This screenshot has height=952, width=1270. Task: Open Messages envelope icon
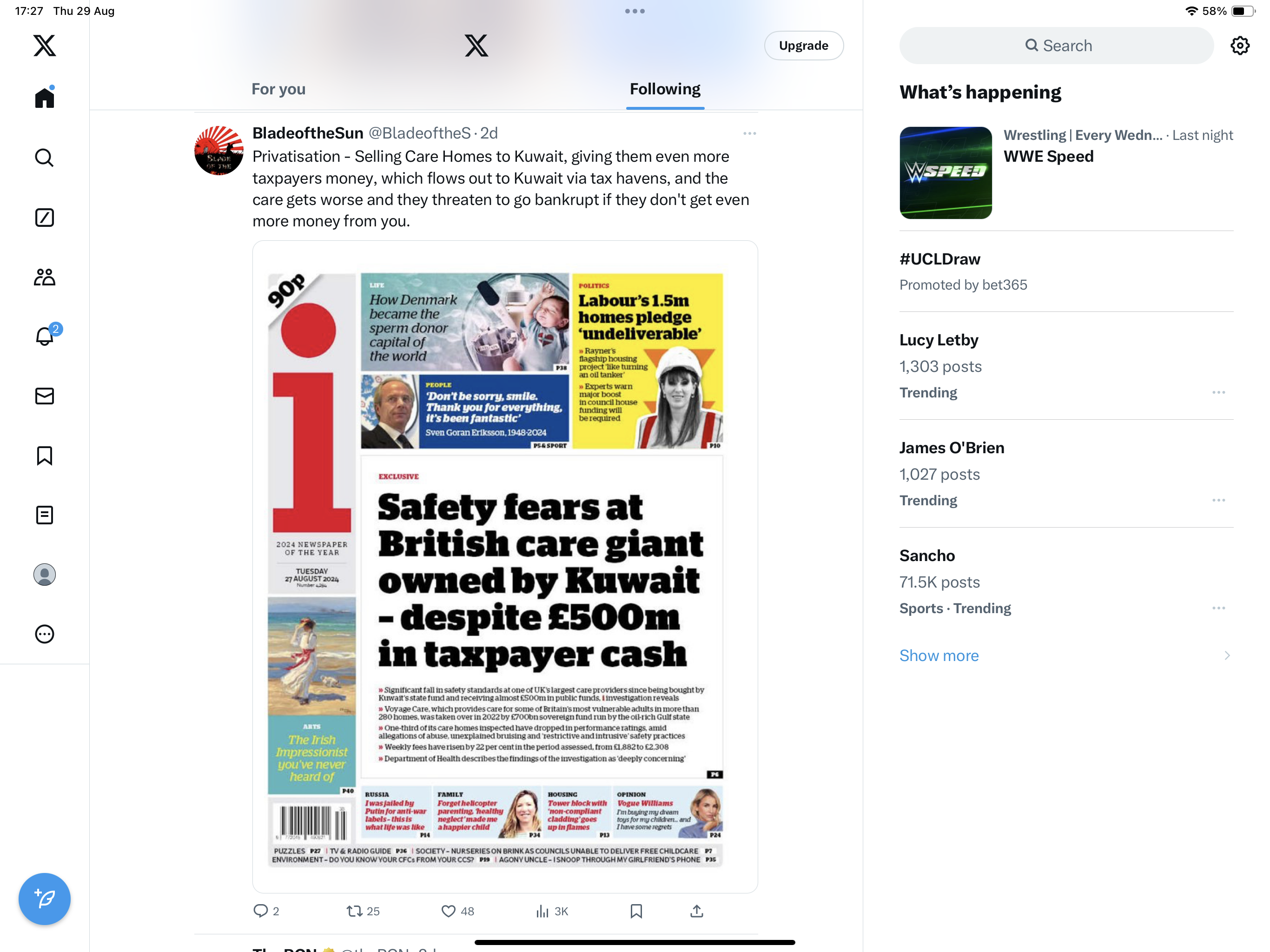coord(44,396)
